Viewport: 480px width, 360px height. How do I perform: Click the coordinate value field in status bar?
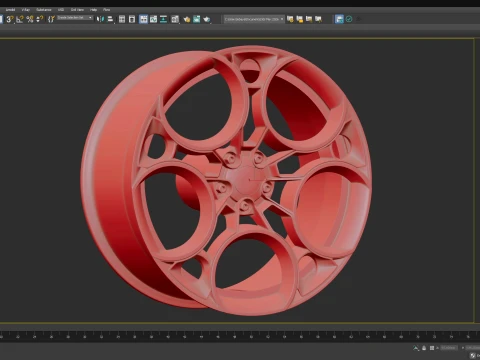click(x=448, y=348)
